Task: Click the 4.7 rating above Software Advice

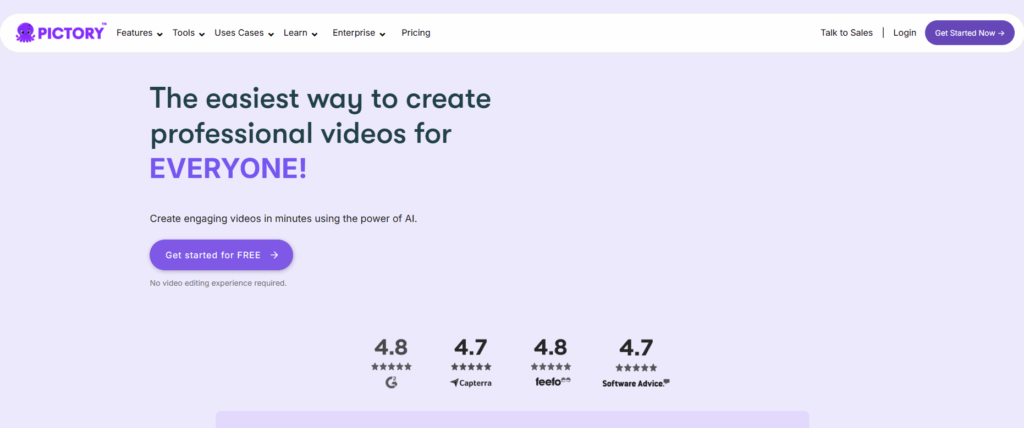Action: click(x=636, y=348)
